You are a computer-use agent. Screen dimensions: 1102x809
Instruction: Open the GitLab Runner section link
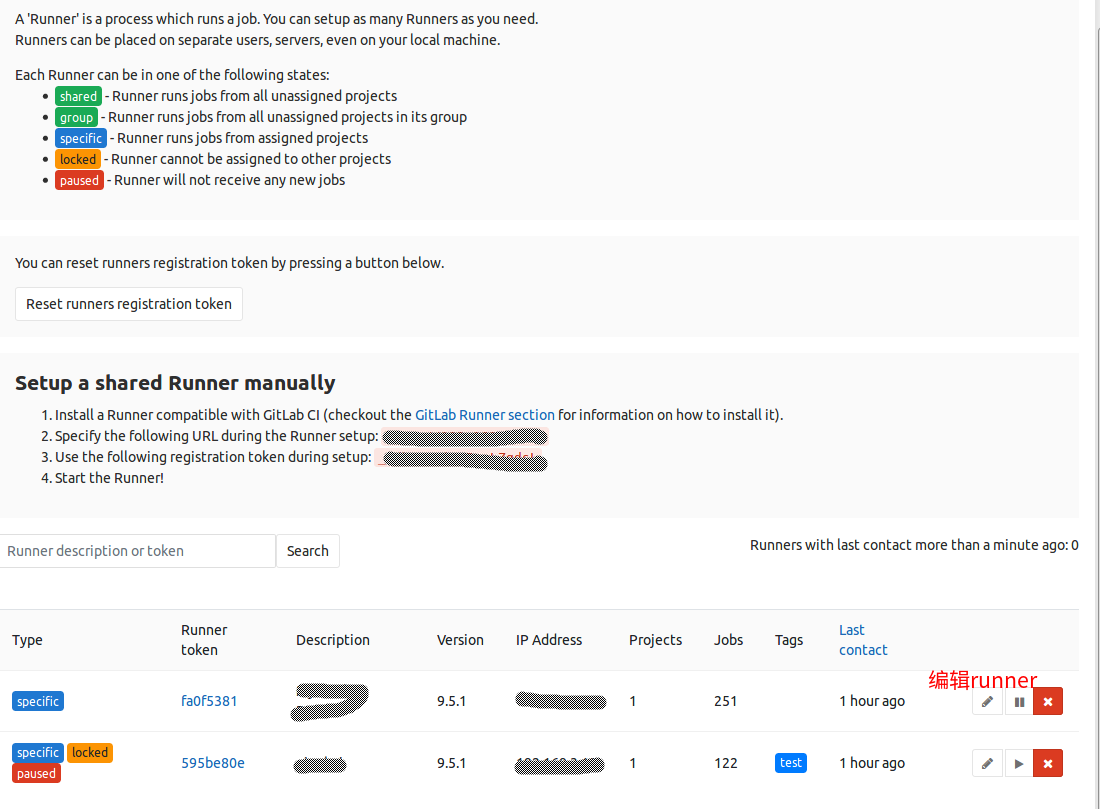pos(484,415)
